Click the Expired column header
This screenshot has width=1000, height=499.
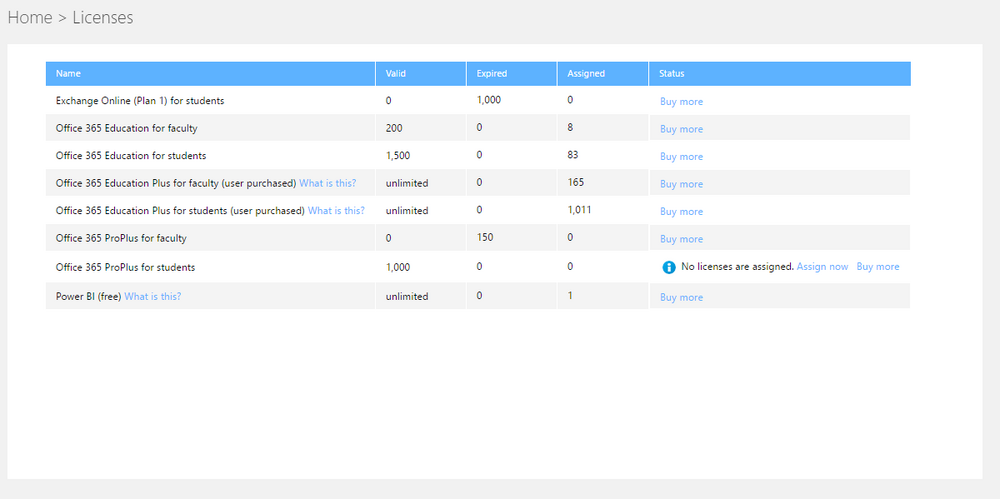click(511, 73)
